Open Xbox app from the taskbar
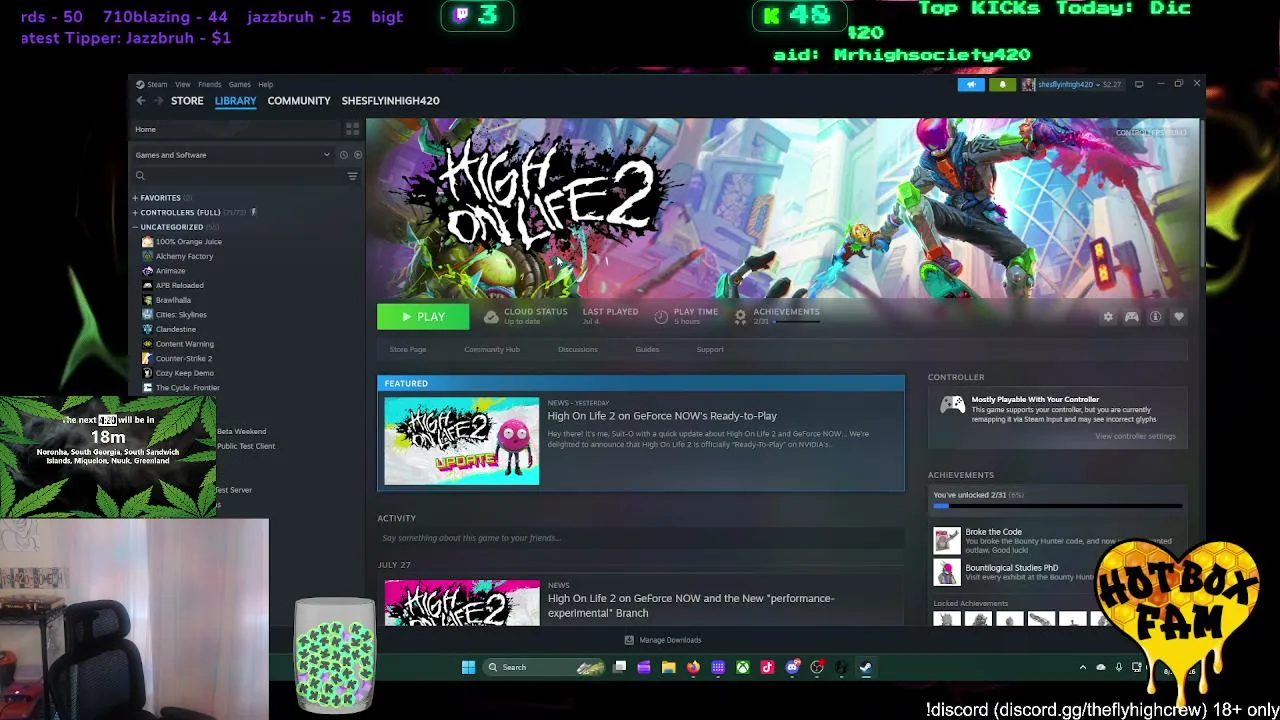This screenshot has width=1280, height=720. coord(743,667)
